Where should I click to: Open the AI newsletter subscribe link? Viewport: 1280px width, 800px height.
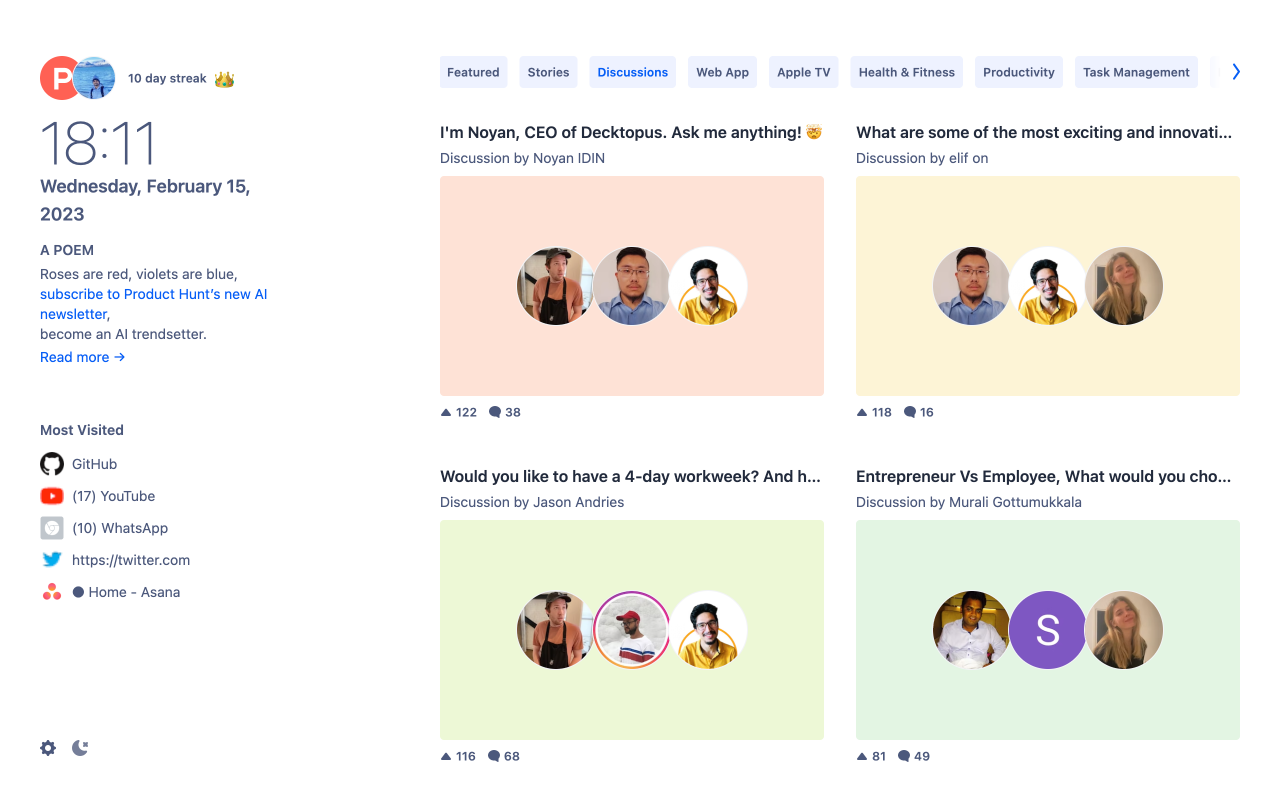click(154, 304)
